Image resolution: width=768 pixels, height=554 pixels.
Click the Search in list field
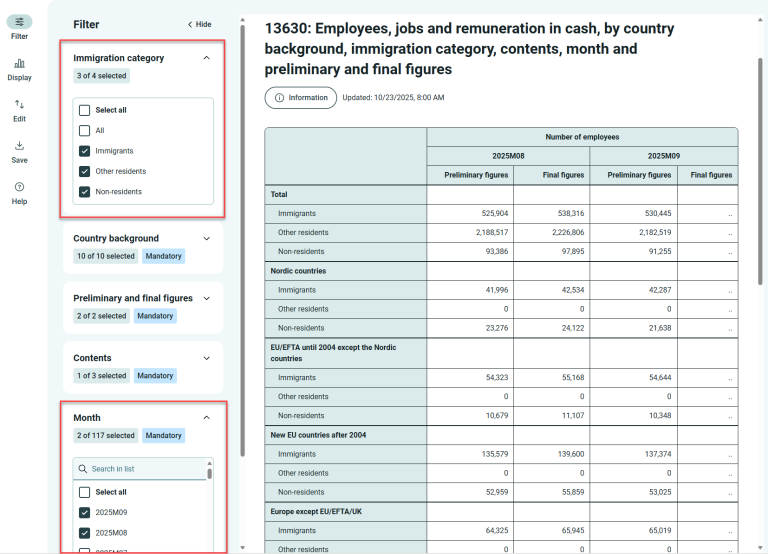(x=145, y=468)
